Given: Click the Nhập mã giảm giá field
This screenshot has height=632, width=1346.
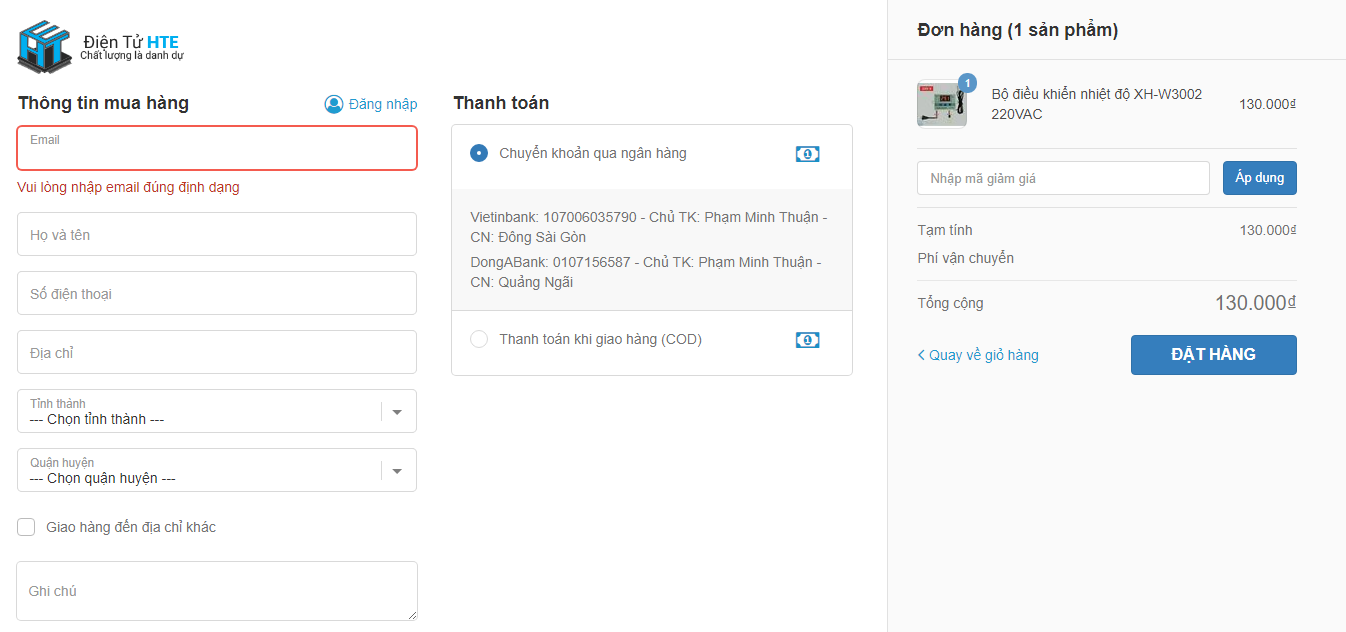Looking at the screenshot, I should click(x=1063, y=178).
